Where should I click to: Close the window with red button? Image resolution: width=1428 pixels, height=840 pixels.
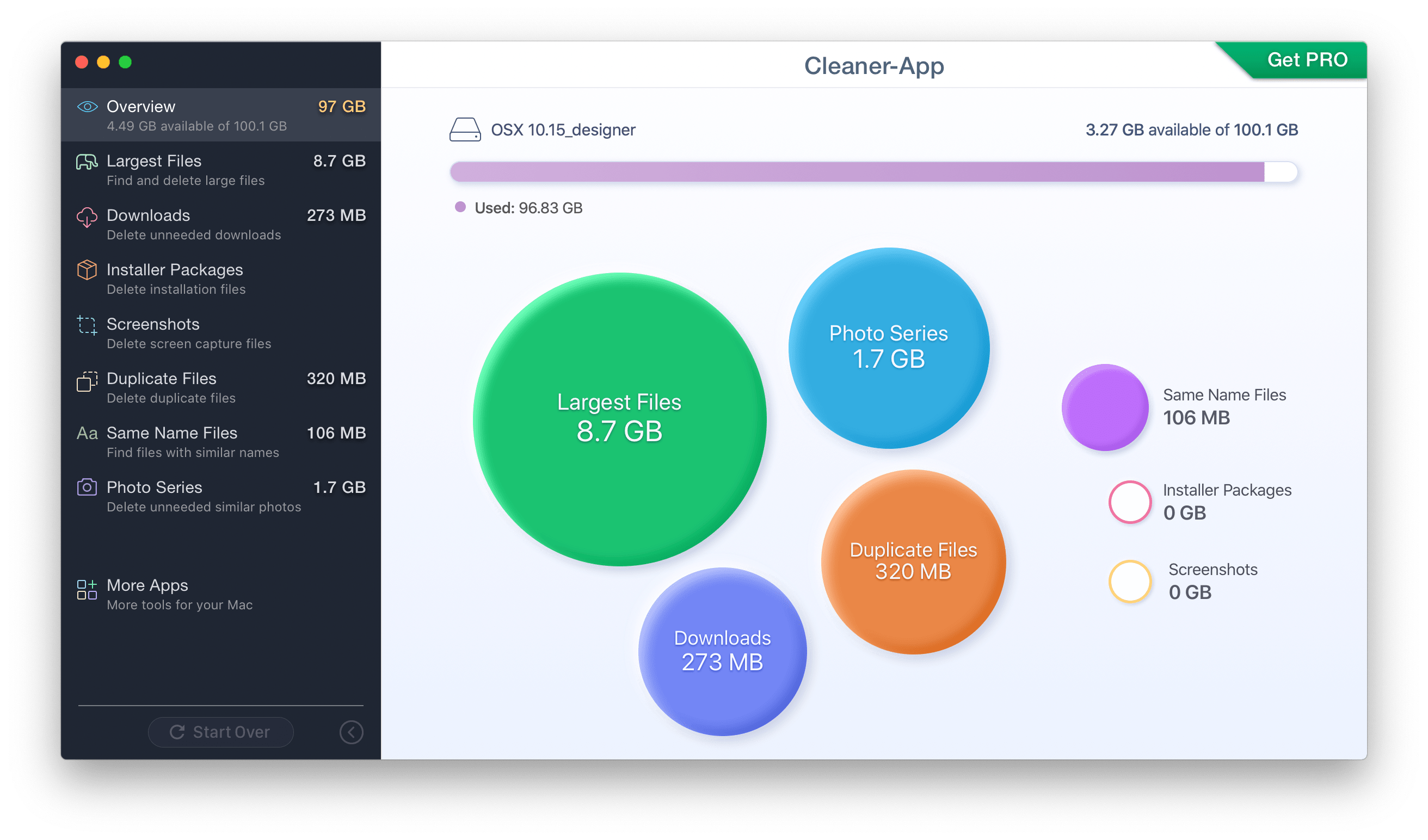[82, 61]
